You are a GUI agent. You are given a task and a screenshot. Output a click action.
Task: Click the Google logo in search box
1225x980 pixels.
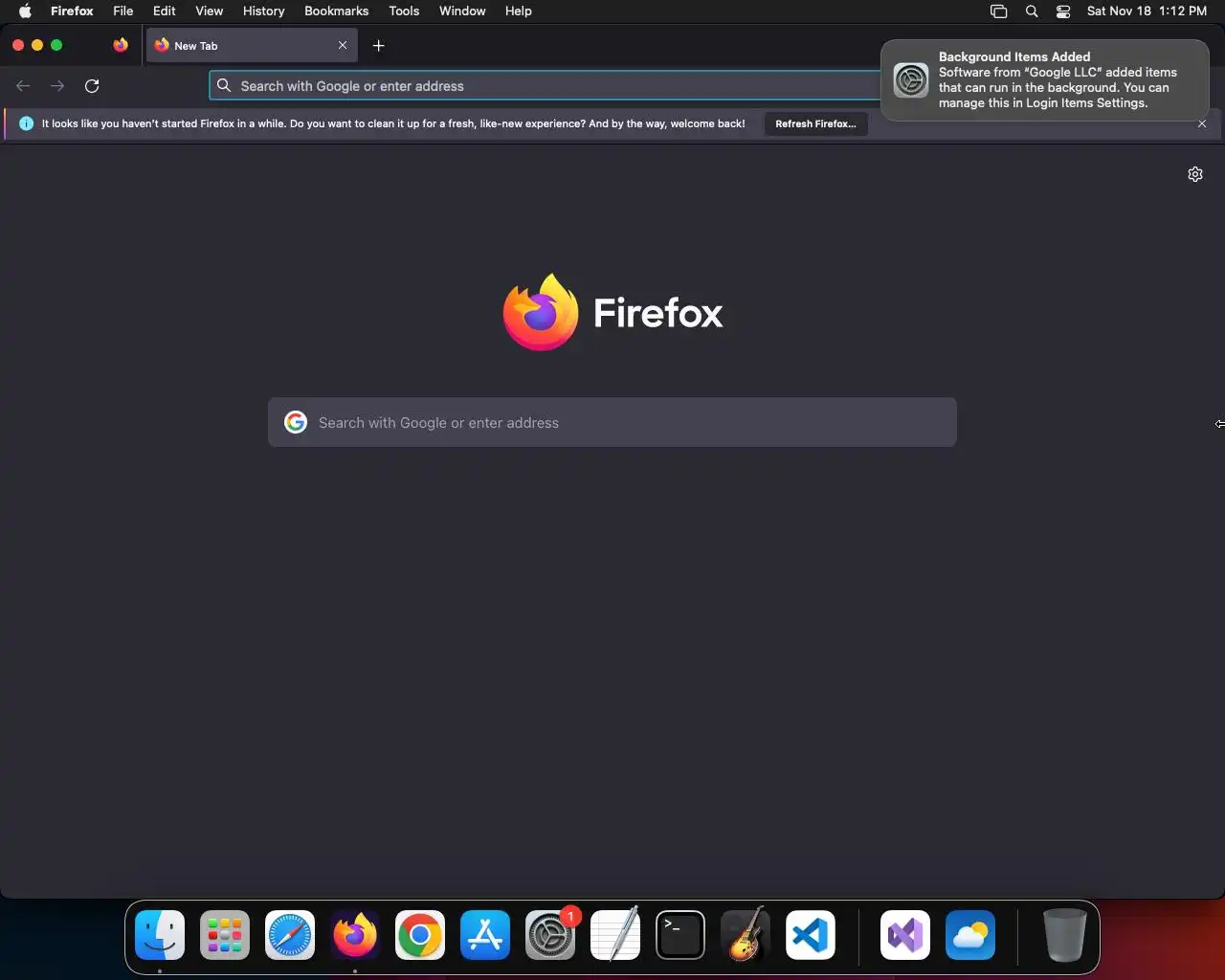click(x=296, y=422)
